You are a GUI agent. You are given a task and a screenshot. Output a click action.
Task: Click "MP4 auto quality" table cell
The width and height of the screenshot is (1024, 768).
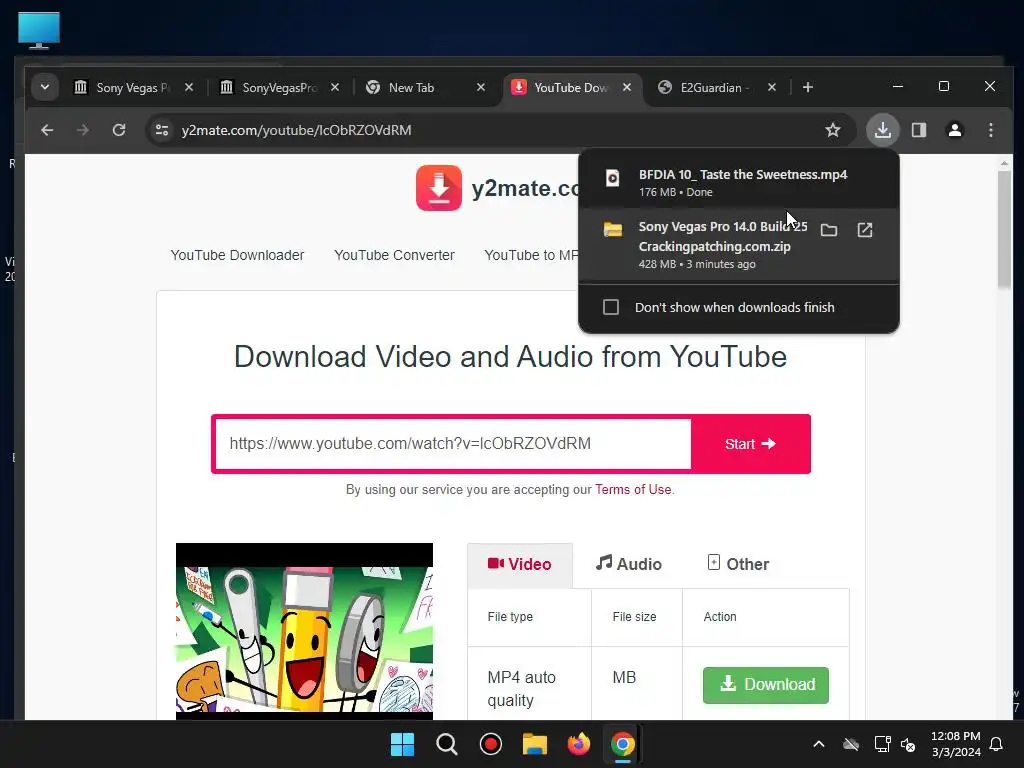[x=530, y=688]
